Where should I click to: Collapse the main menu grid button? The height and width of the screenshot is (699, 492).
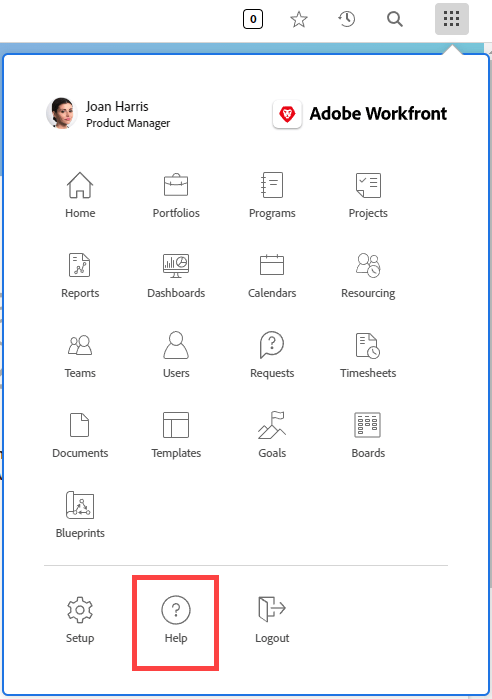point(451,19)
